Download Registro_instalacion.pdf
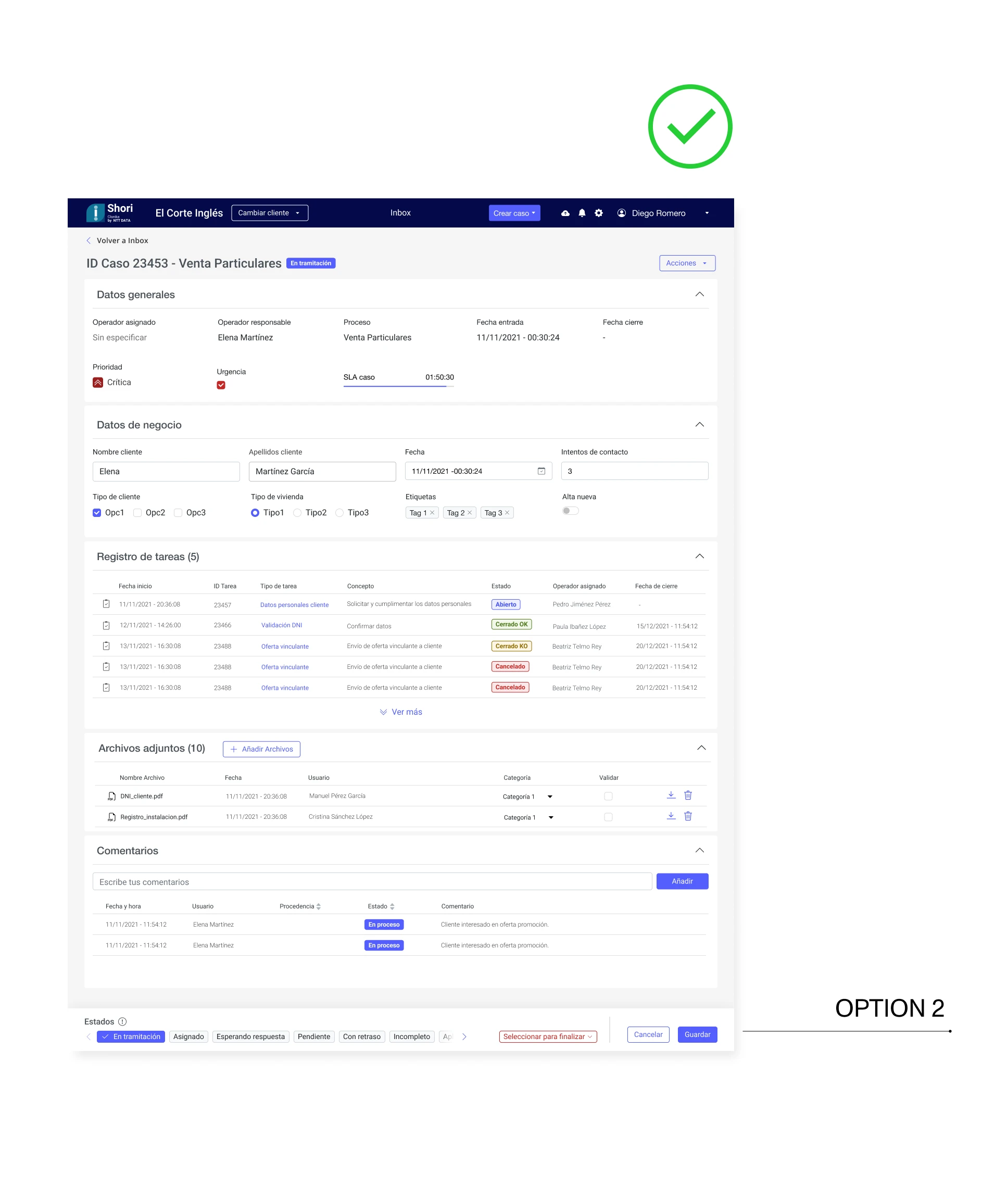 click(x=671, y=816)
